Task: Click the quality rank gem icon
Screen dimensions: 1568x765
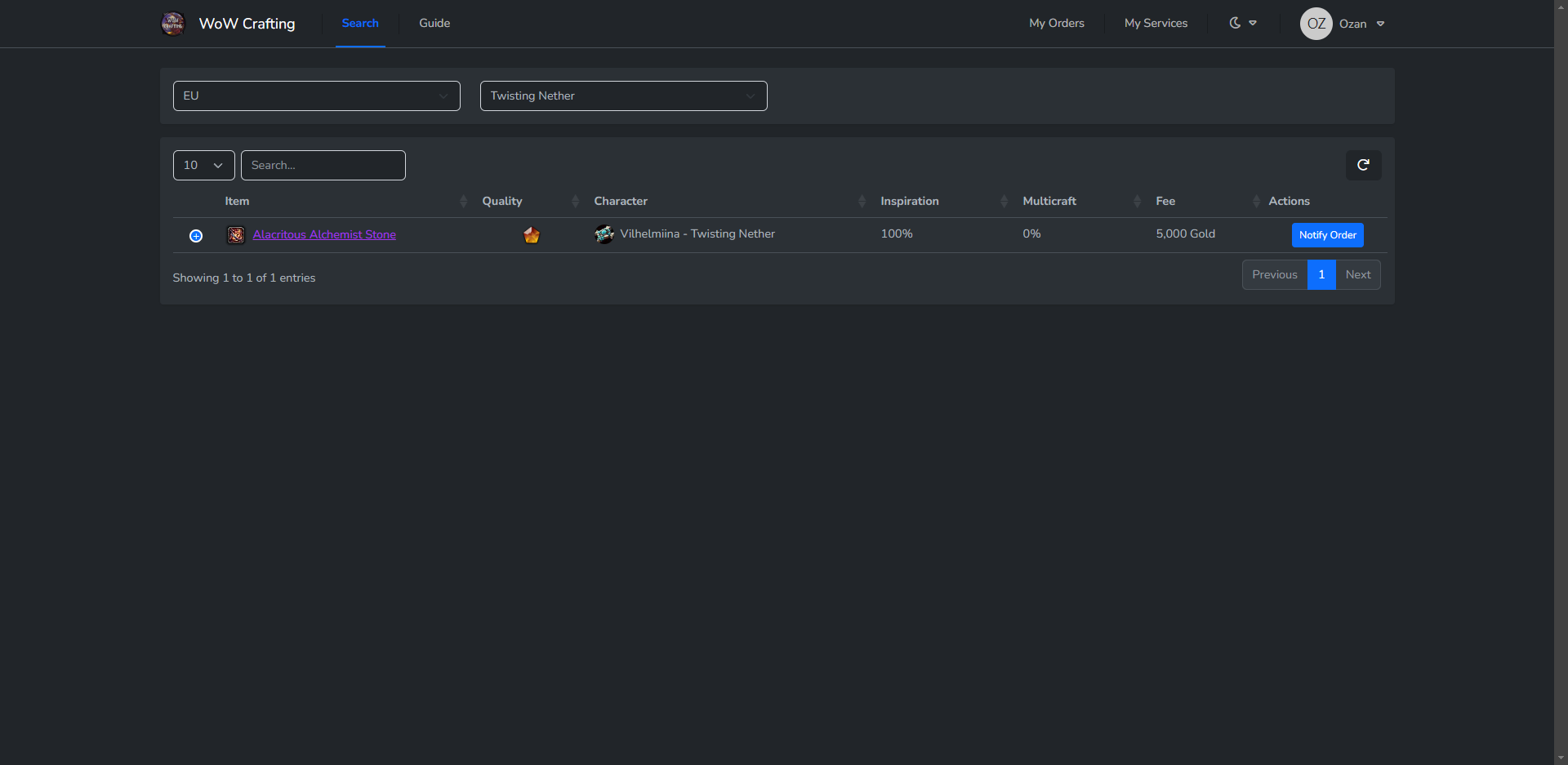Action: (x=532, y=235)
